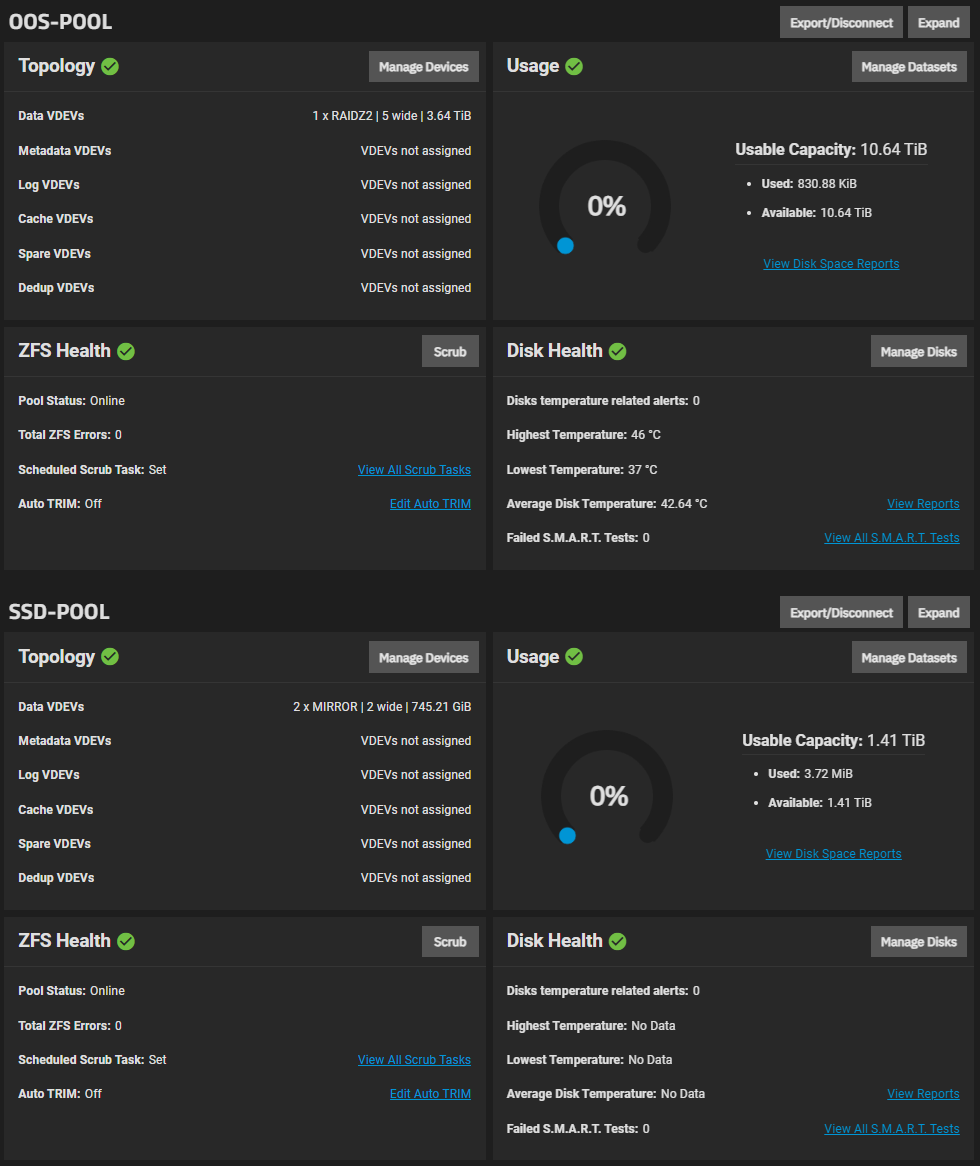Open Manage Datasets for OOS-POOL
Viewport: 980px width, 1166px height.
tap(909, 67)
